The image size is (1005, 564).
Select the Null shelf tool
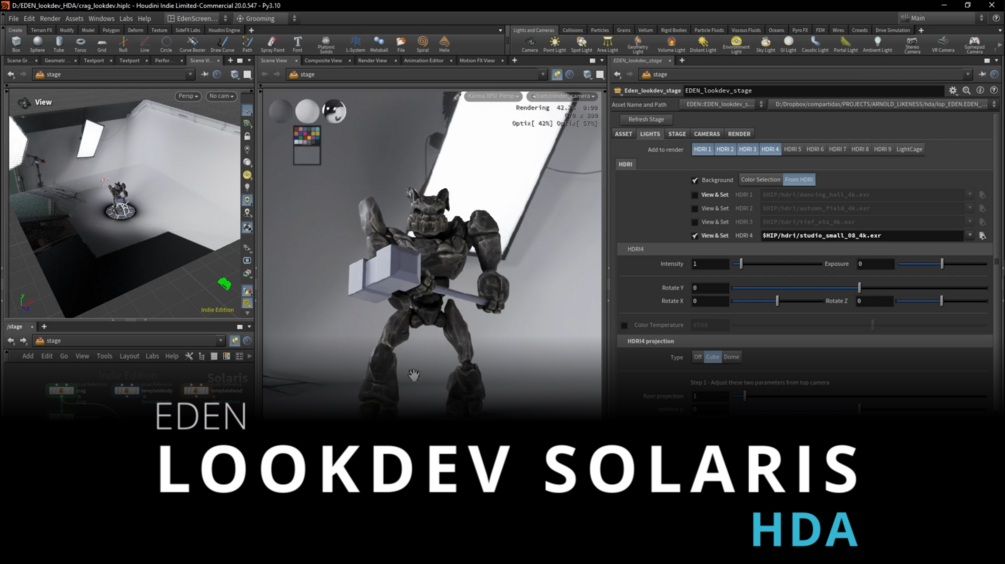(x=123, y=44)
